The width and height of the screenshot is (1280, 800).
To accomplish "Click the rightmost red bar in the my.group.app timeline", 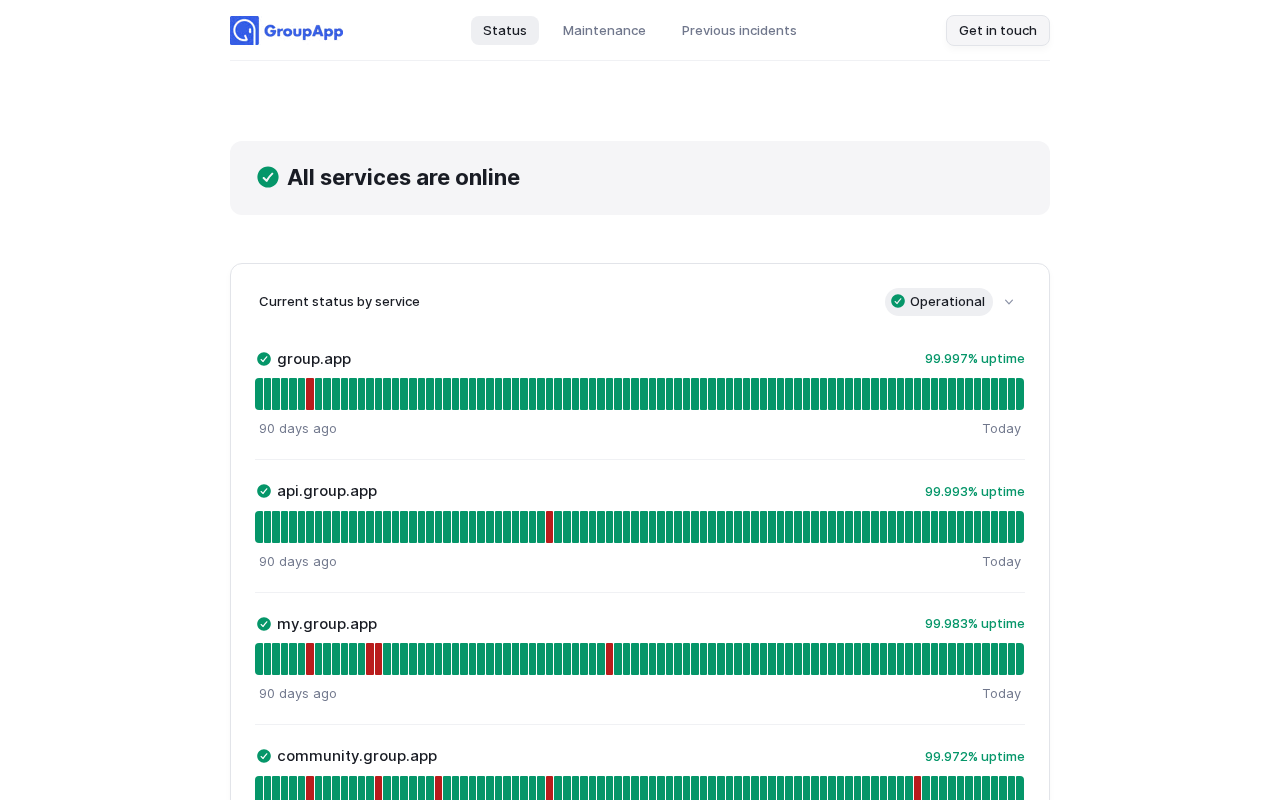I will point(610,659).
